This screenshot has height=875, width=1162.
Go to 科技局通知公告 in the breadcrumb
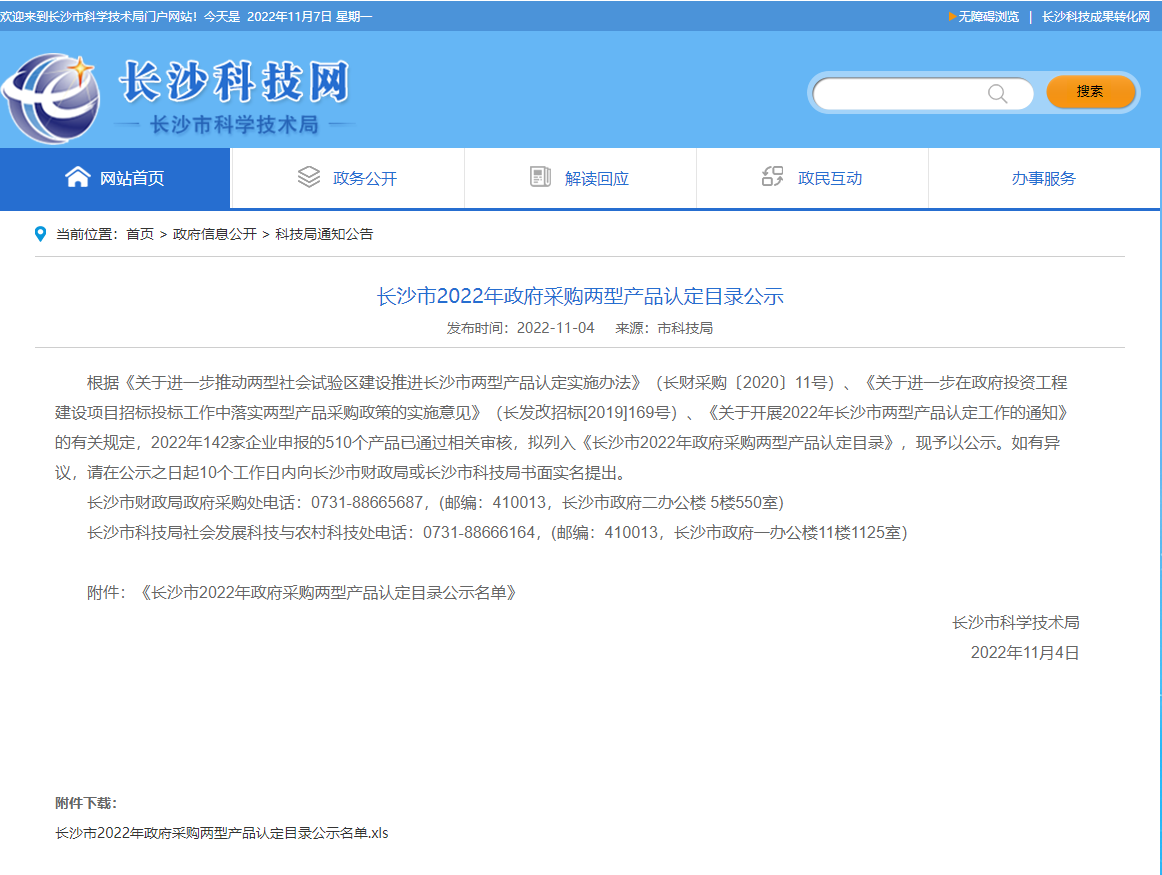(x=324, y=234)
